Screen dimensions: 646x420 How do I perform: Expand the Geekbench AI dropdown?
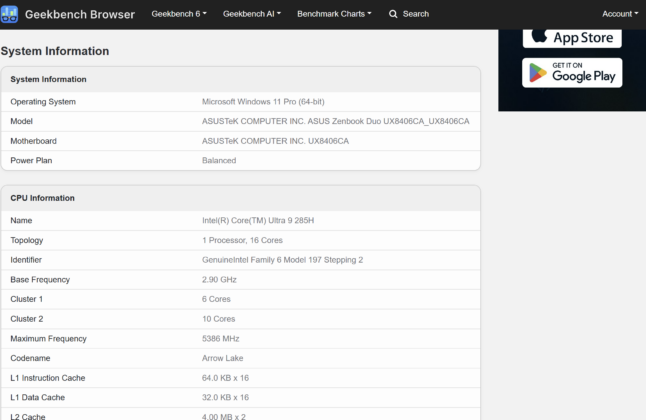[x=252, y=14]
